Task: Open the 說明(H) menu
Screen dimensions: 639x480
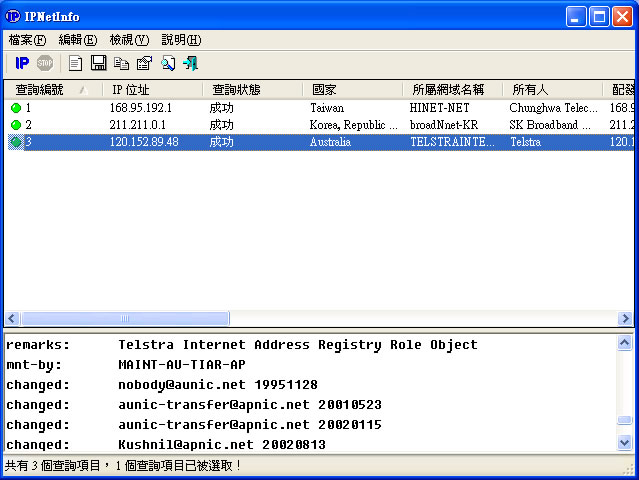Action: pyautogui.click(x=180, y=40)
